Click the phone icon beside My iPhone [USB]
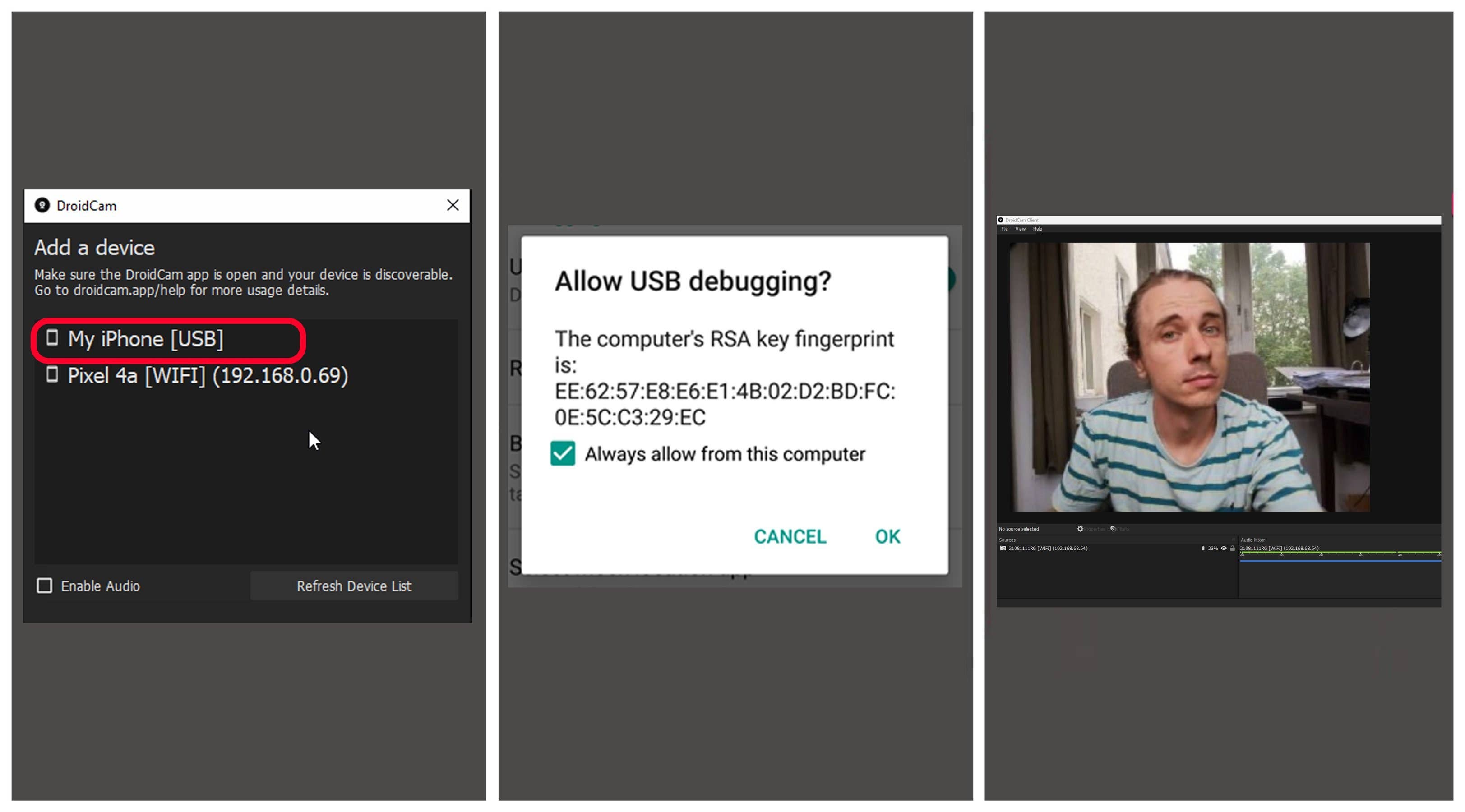The height and width of the screenshot is (812, 1465). [53, 338]
